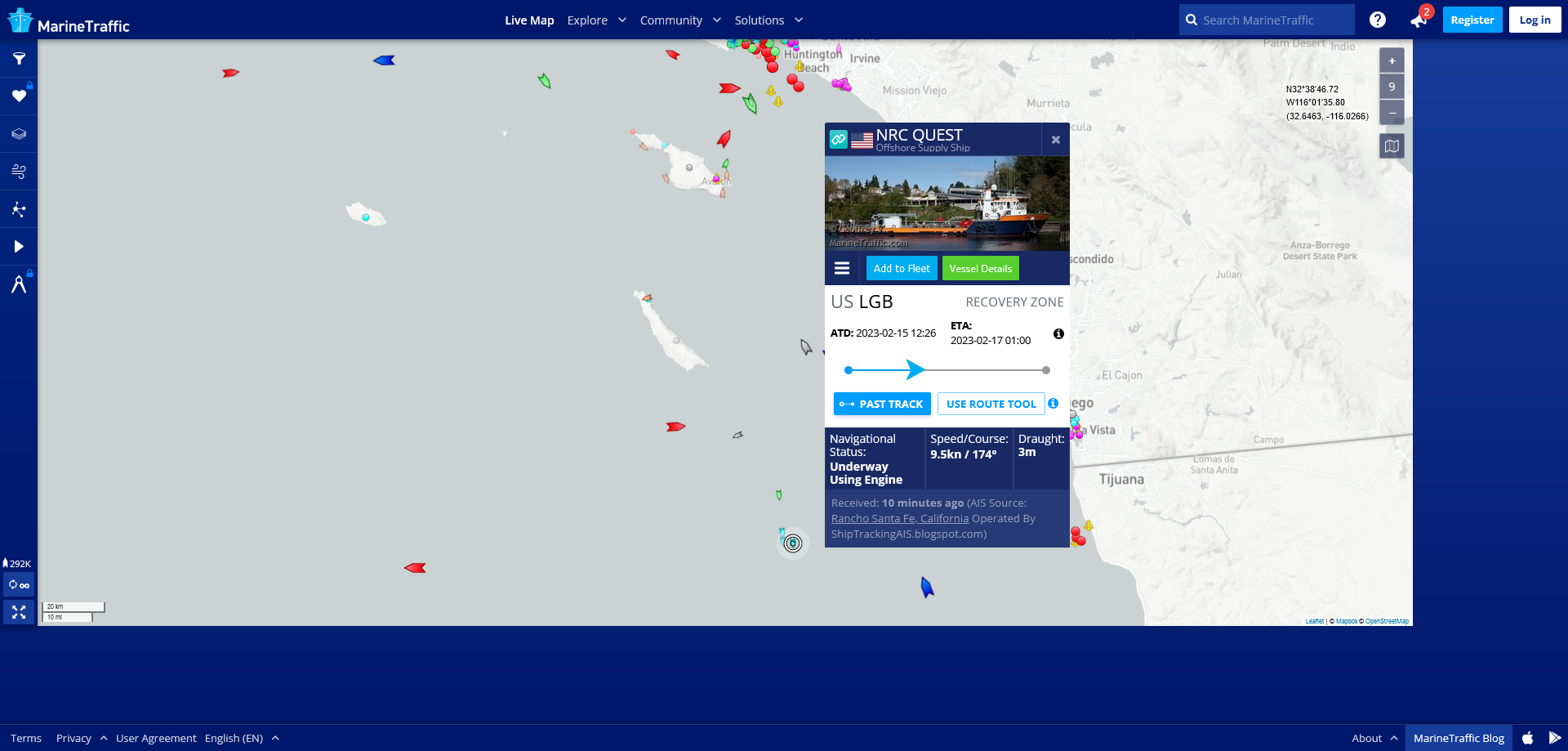Click the ETA info icon
This screenshot has width=1568, height=751.
[1058, 333]
